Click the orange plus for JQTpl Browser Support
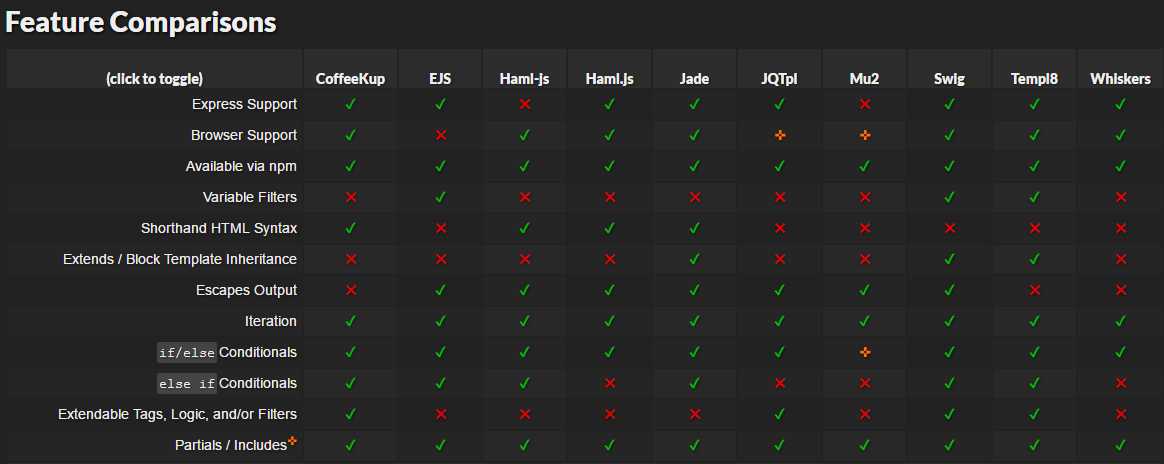Image resolution: width=1164 pixels, height=464 pixels. click(x=779, y=135)
